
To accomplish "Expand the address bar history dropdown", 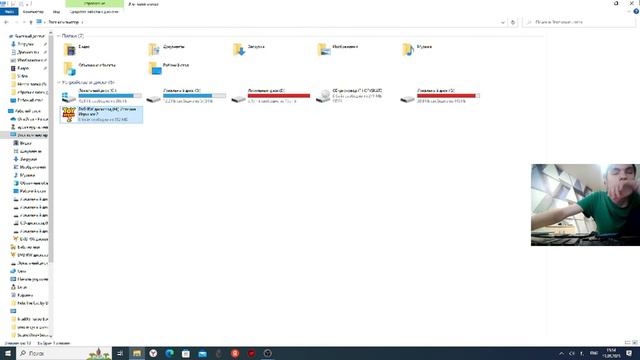I will coord(502,22).
